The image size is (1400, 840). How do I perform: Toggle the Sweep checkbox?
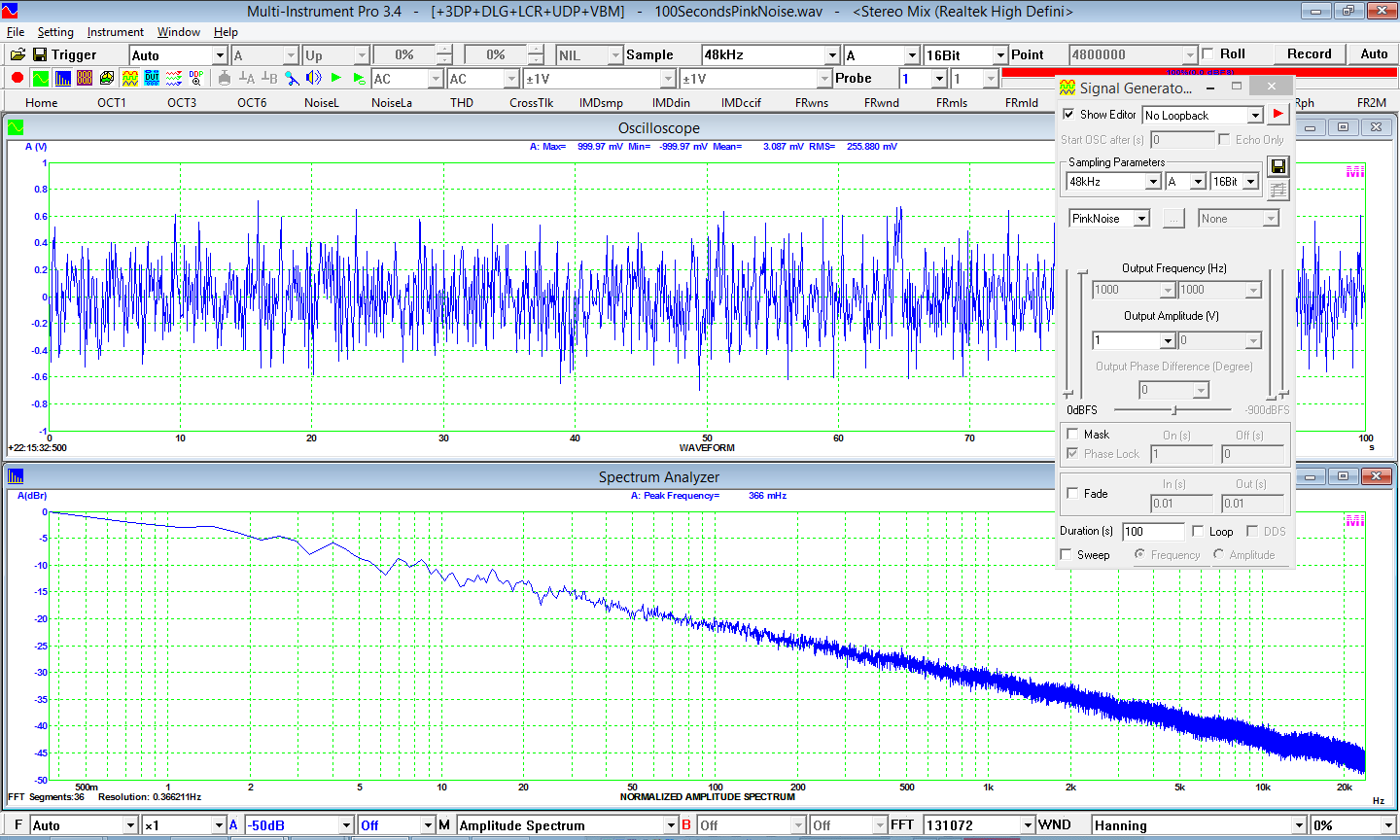tap(1067, 555)
